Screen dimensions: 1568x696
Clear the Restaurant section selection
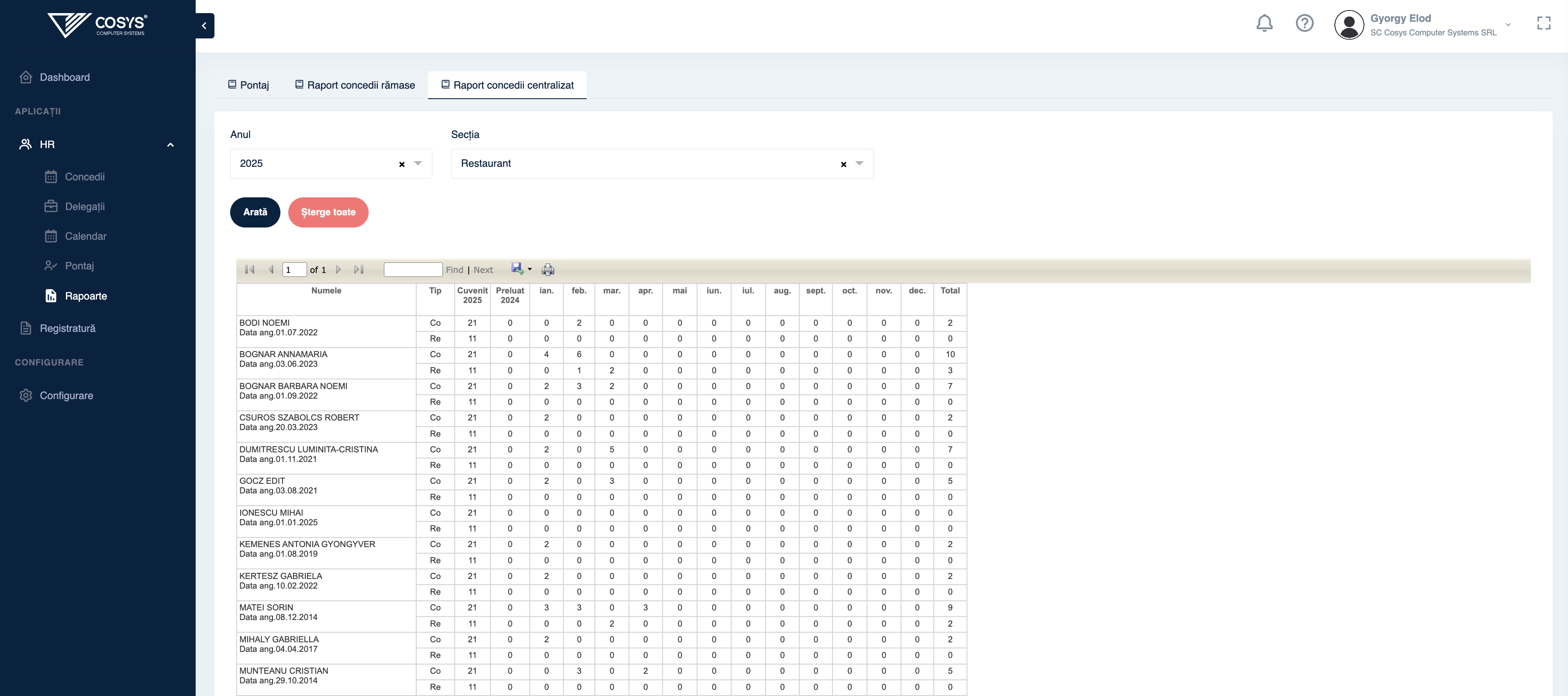click(x=843, y=164)
